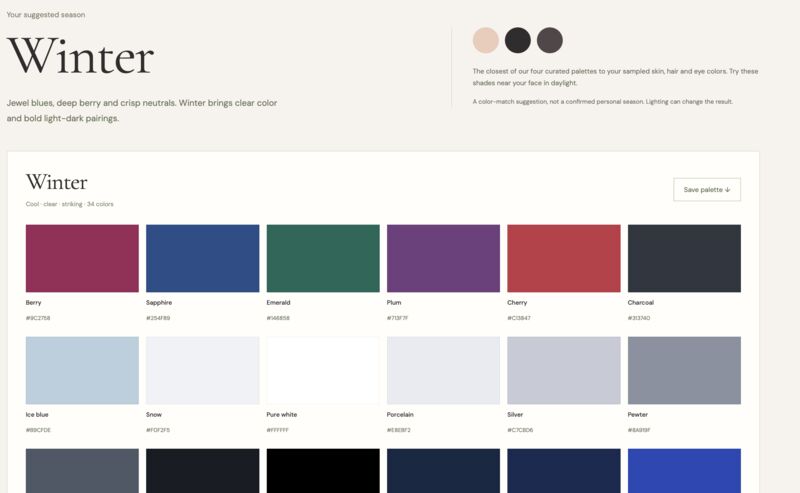Select the slate gray swatch in the bottom row
The width and height of the screenshot is (800, 493).
click(x=82, y=471)
